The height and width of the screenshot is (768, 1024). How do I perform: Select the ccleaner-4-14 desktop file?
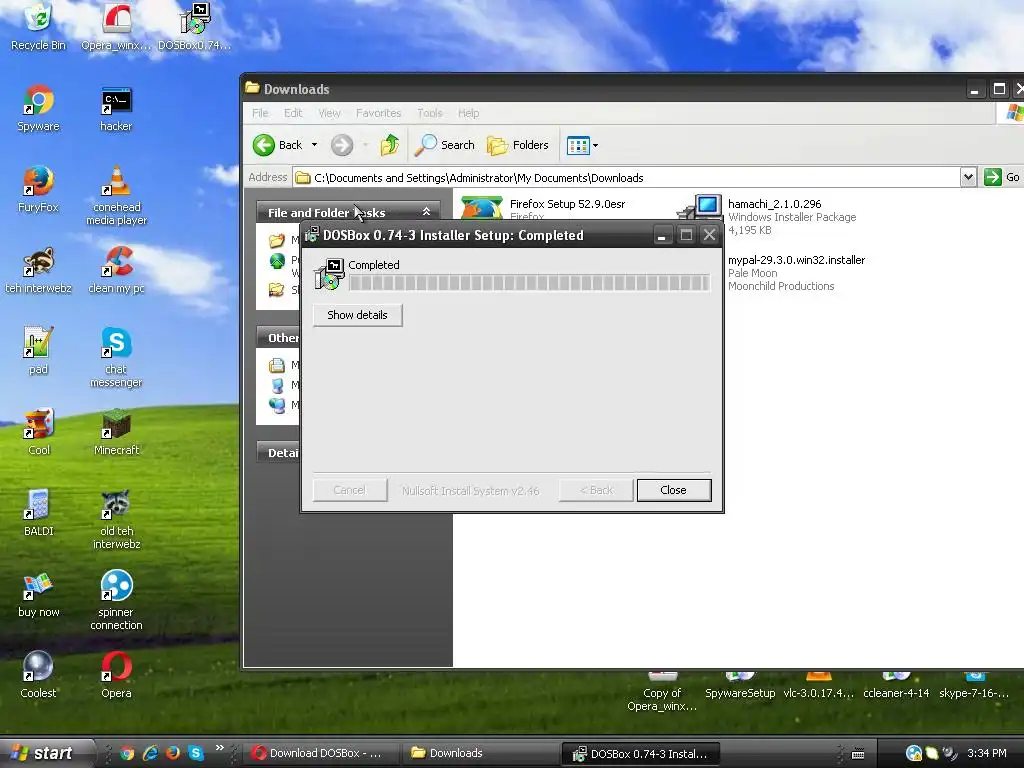896,686
